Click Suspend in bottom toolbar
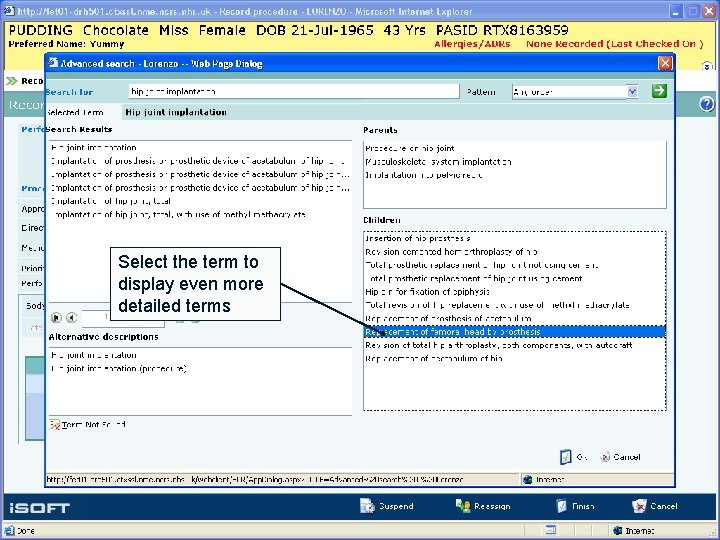The width and height of the screenshot is (720, 540). pos(387,506)
